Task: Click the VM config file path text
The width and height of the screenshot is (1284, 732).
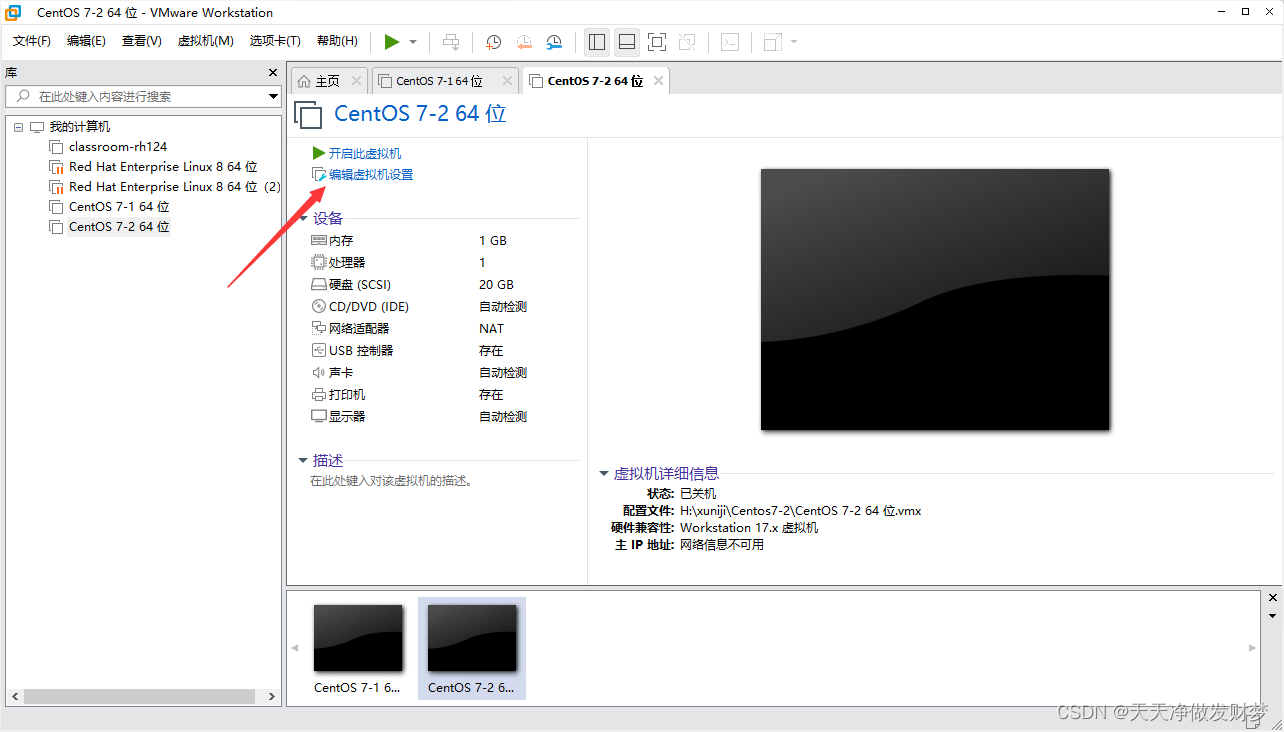Action: tap(800, 510)
